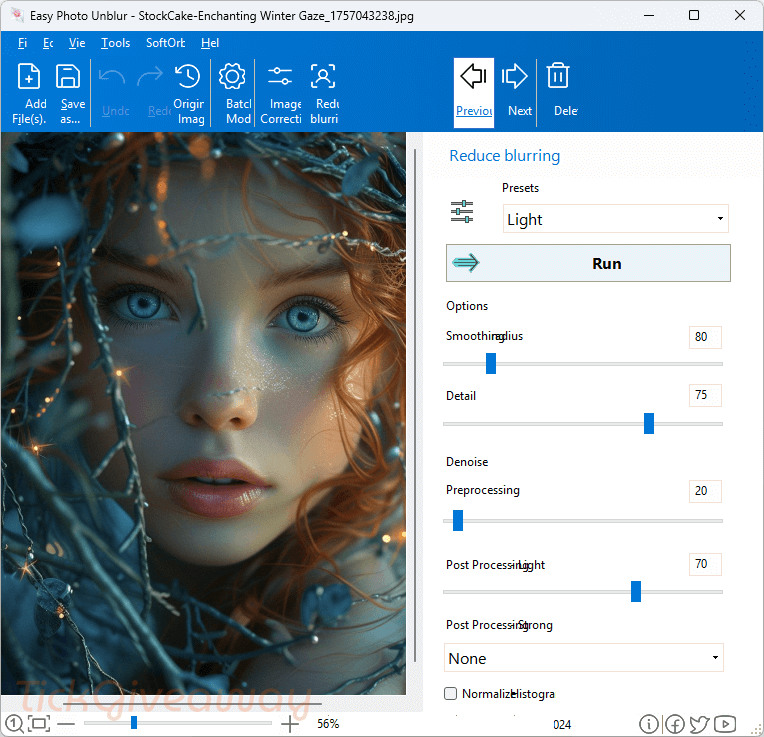Click the Preprocessing slider thumb
Screen dimensions: 764x737
point(458,520)
